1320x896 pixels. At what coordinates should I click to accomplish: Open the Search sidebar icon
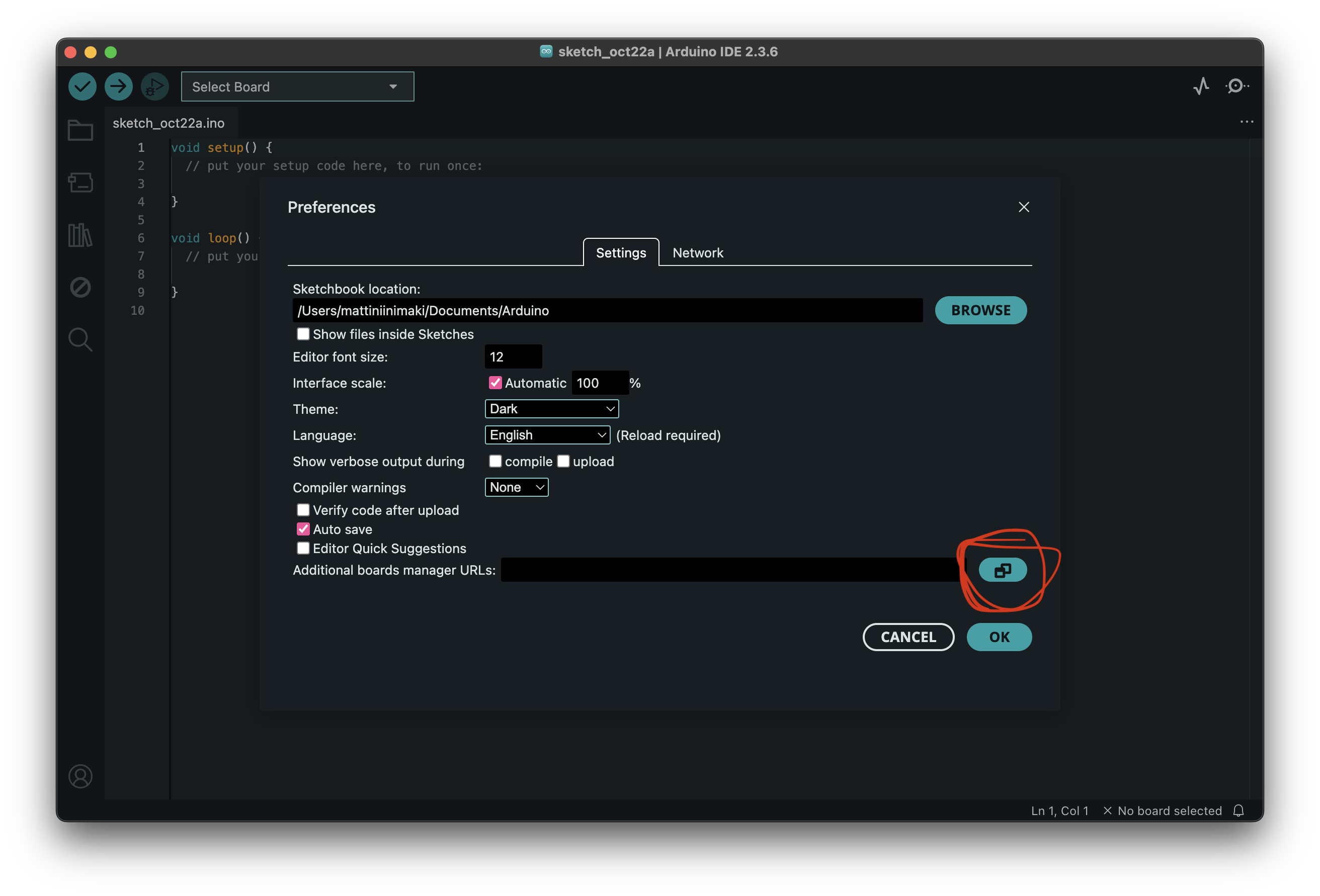coord(80,339)
